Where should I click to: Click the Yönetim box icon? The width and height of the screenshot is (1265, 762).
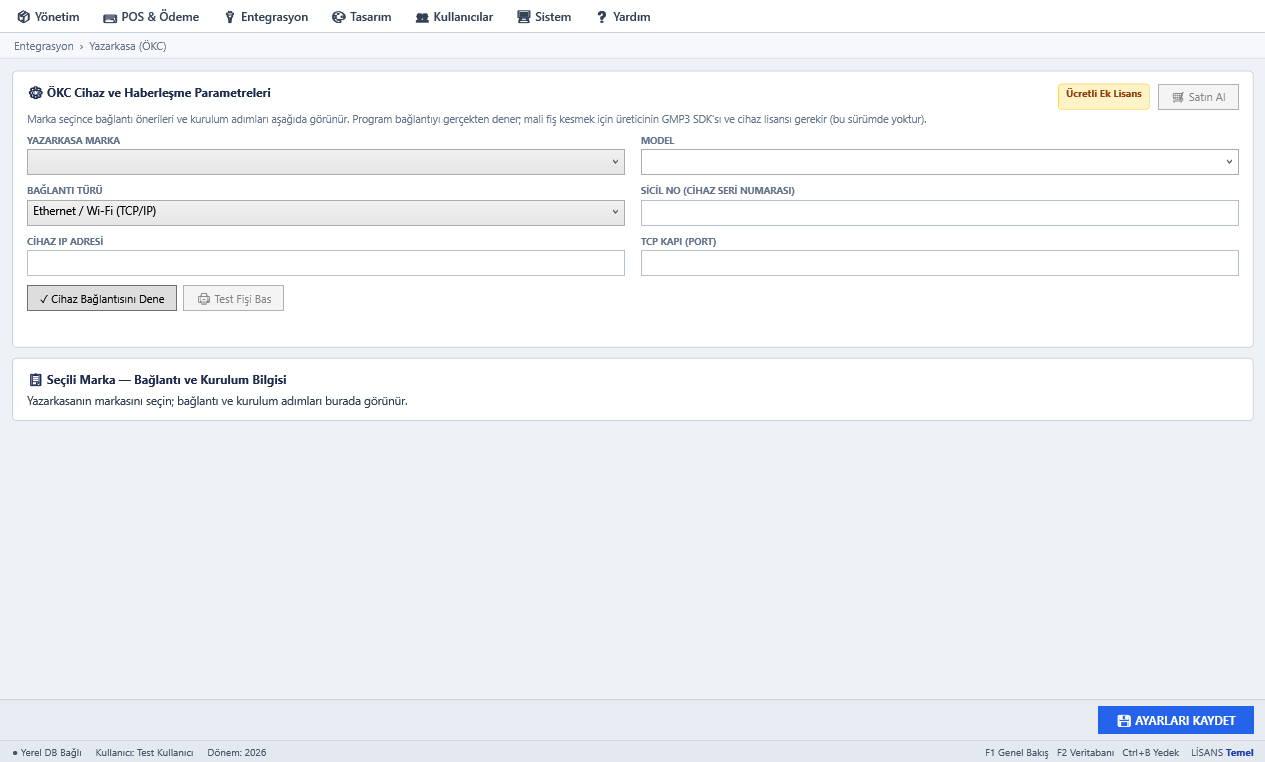click(x=23, y=17)
